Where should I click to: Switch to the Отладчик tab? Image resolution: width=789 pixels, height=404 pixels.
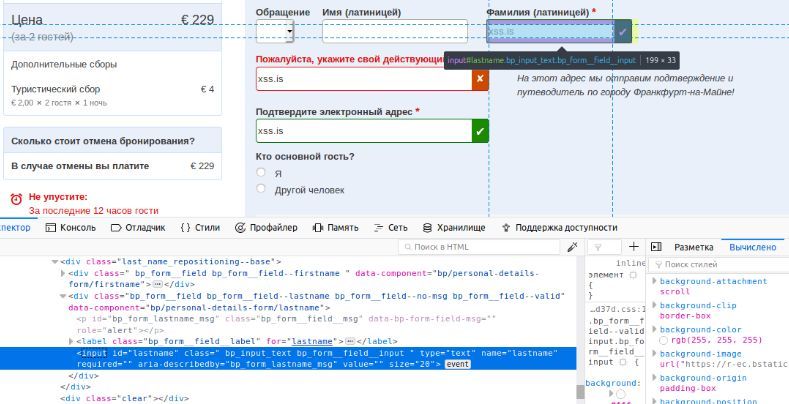pyautogui.click(x=138, y=228)
